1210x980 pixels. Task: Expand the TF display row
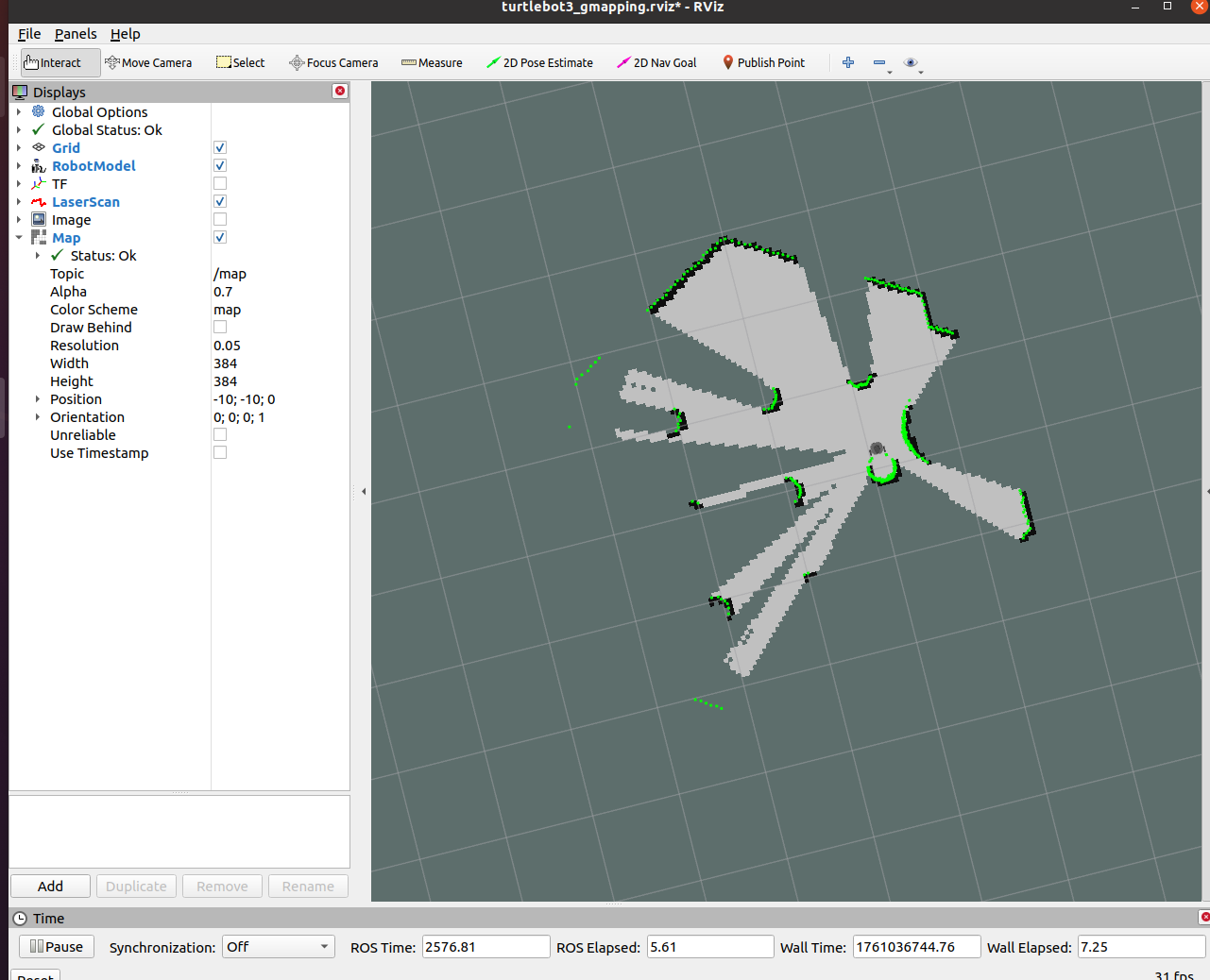point(19,183)
